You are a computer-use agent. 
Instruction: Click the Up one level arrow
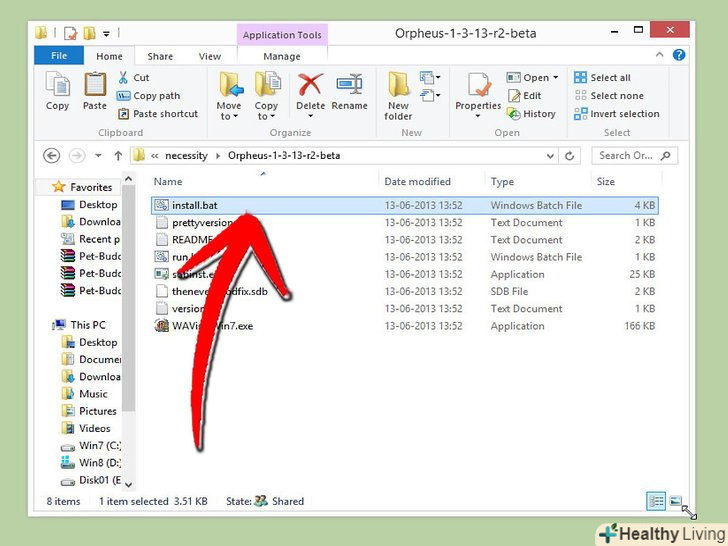(x=119, y=156)
